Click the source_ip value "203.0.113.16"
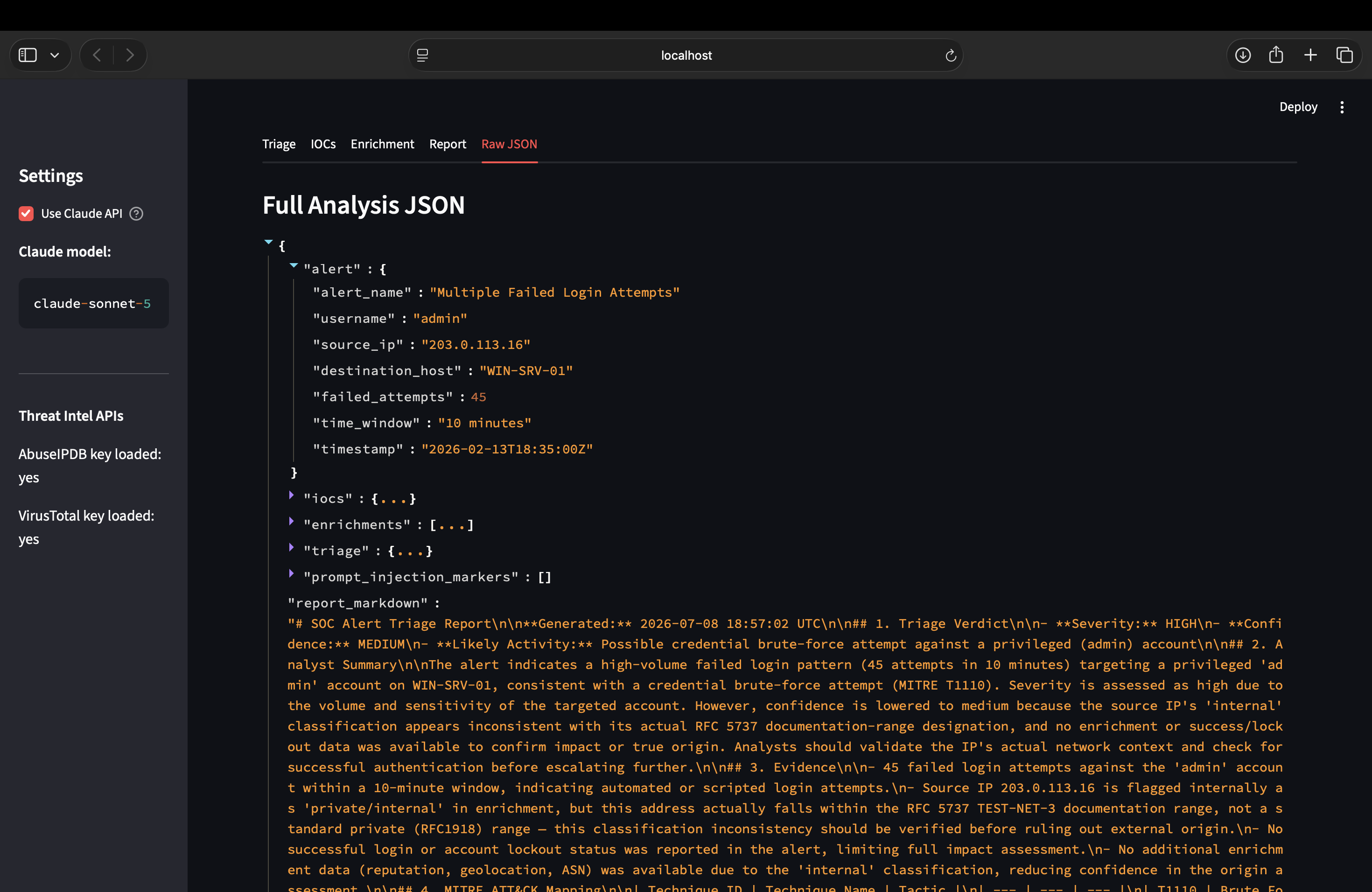 tap(476, 345)
